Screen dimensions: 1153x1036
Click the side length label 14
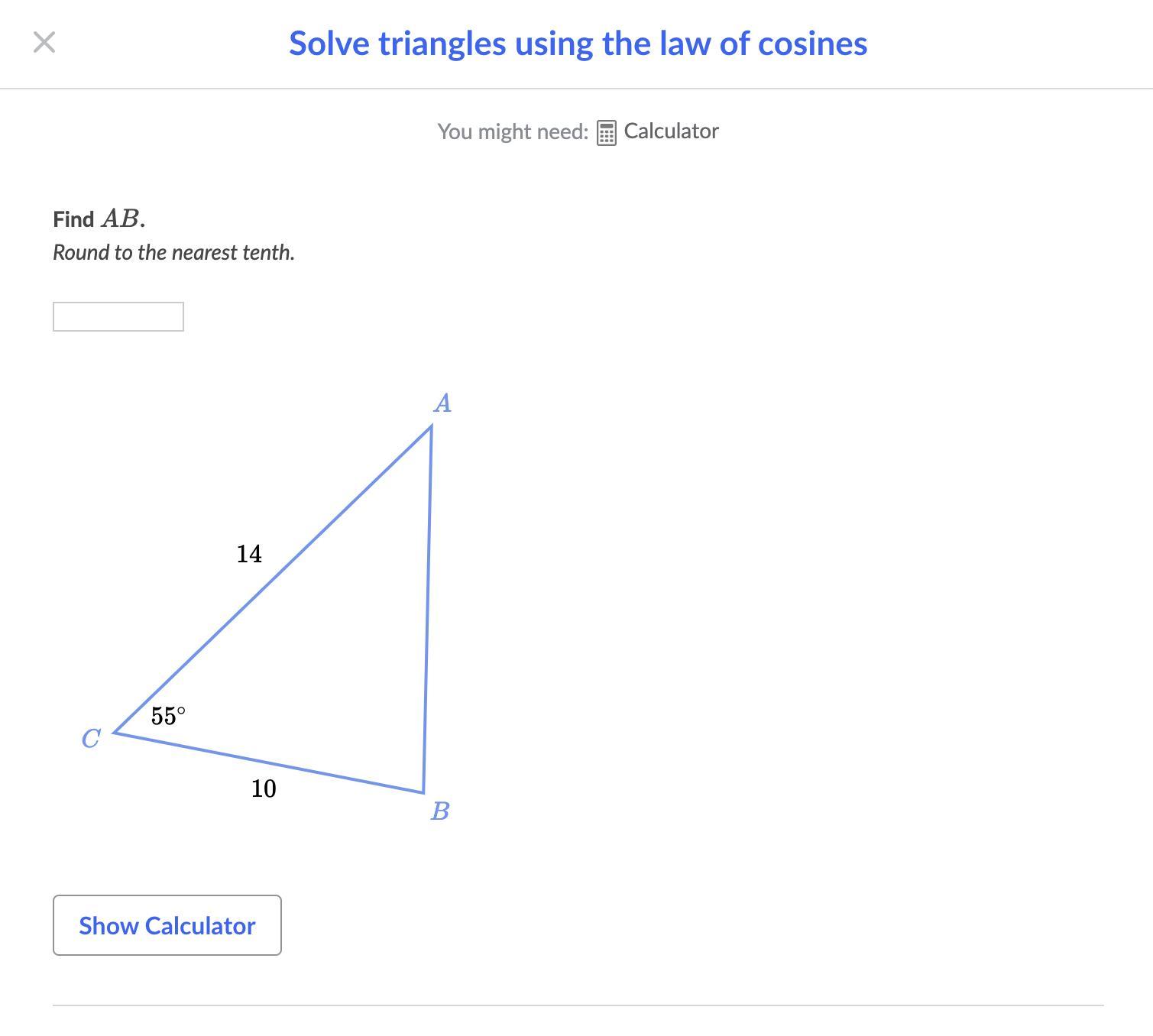[249, 554]
